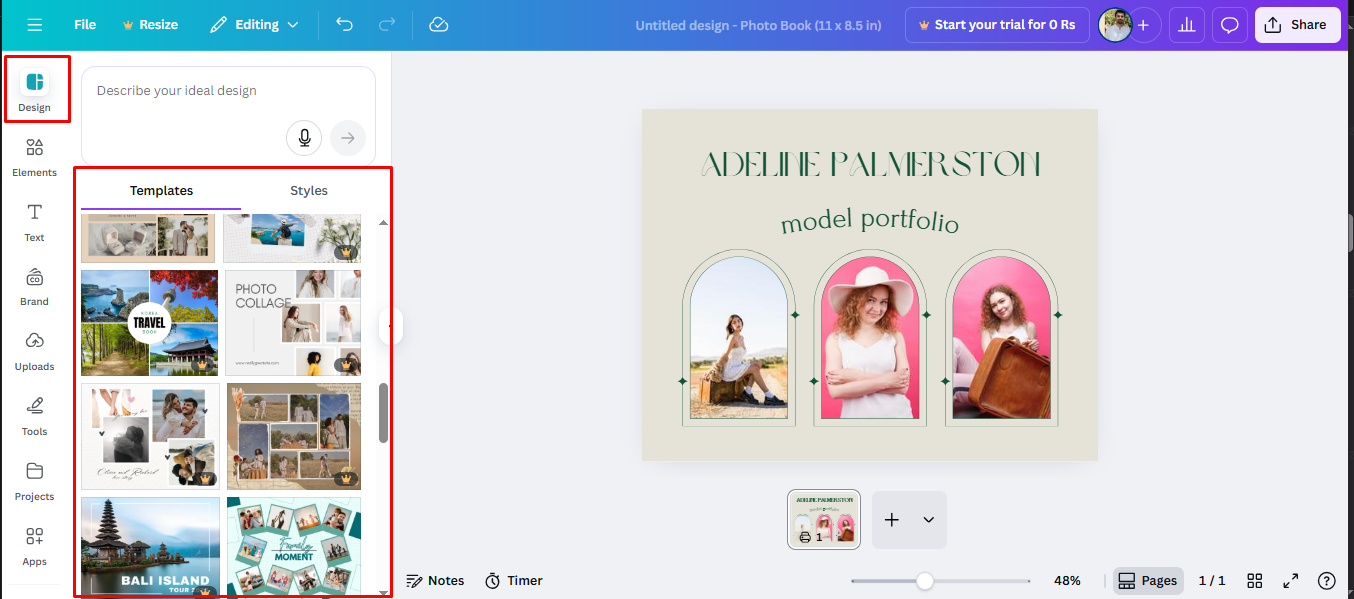Switch to the Styles tab
1354x599 pixels.
[308, 190]
